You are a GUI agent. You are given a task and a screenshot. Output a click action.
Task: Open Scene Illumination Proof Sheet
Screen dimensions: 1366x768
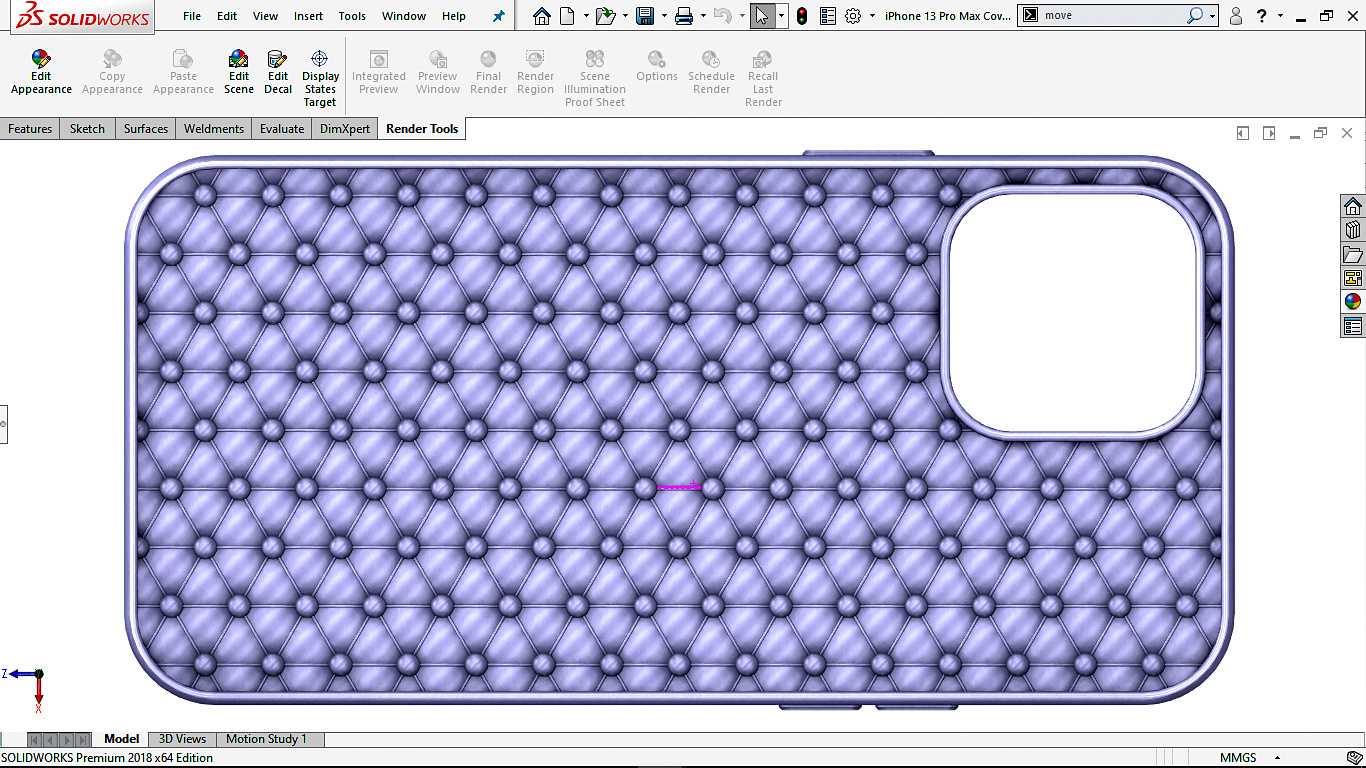[595, 79]
